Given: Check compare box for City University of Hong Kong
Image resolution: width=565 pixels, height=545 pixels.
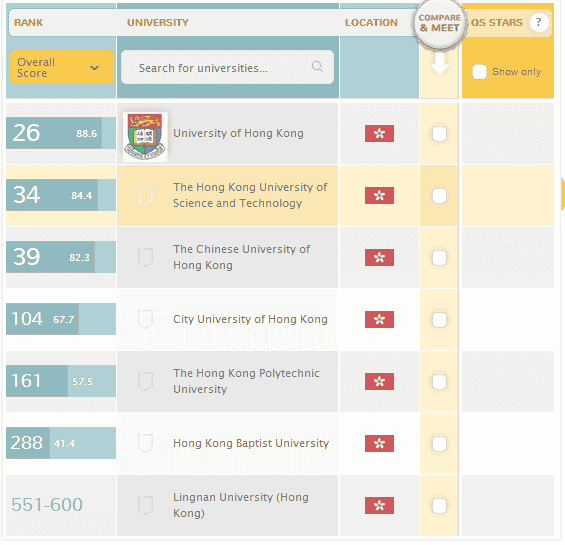Looking at the screenshot, I should click(x=439, y=320).
